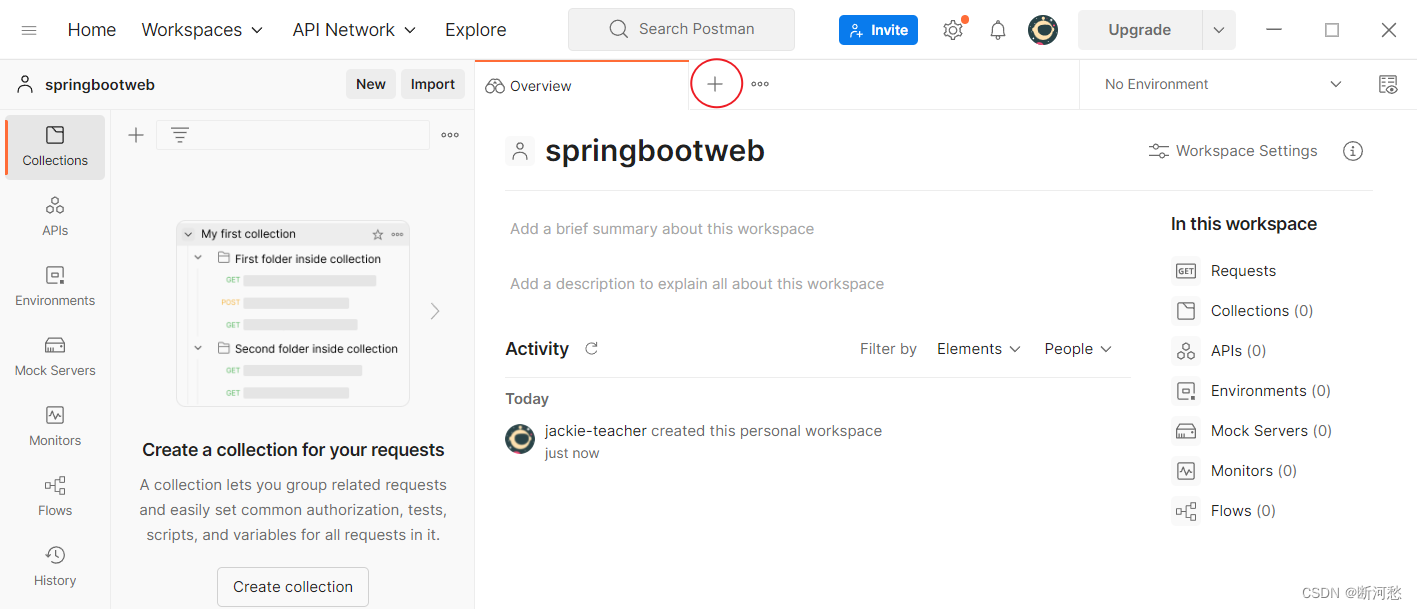View the History sidebar panel
This screenshot has height=609, width=1417.
55,562
